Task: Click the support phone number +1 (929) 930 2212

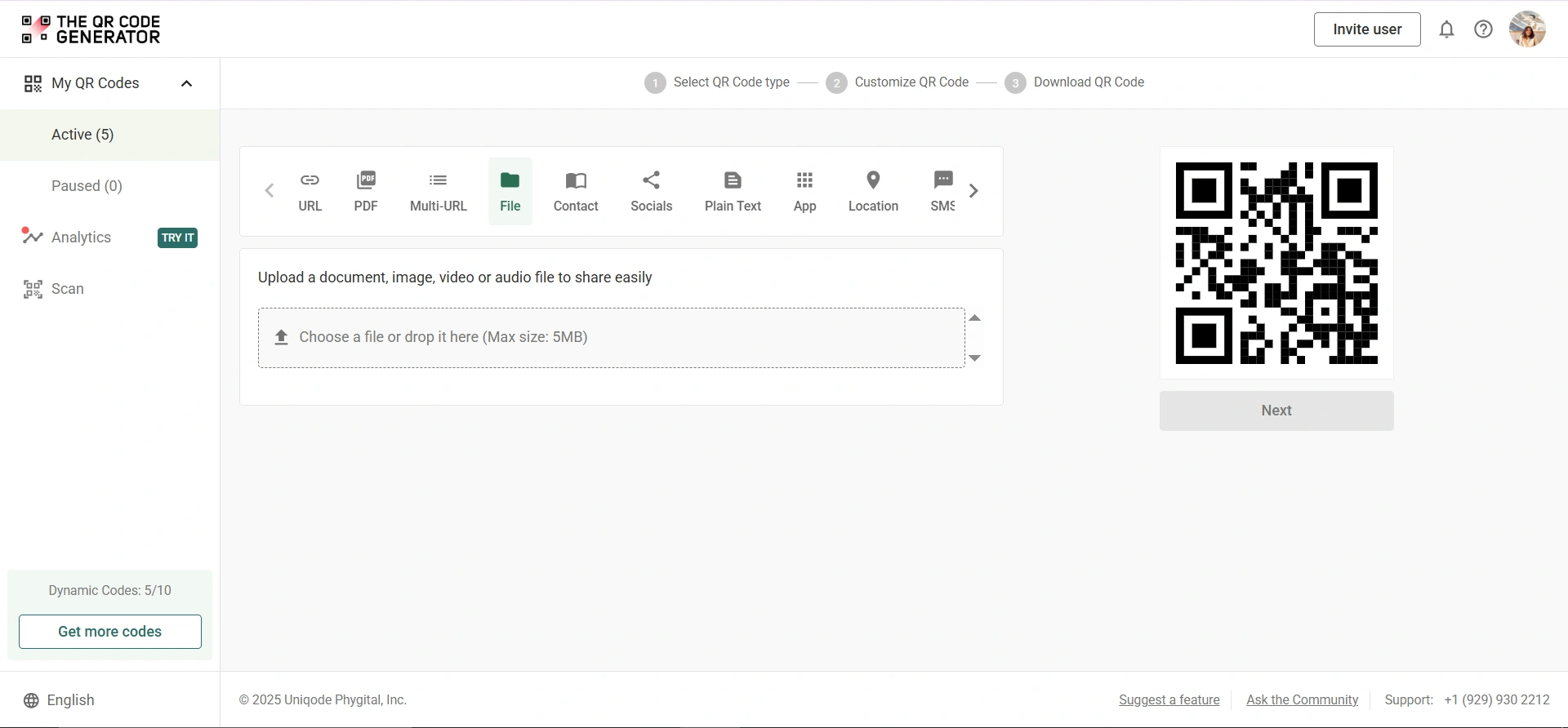Action: [x=1497, y=700]
